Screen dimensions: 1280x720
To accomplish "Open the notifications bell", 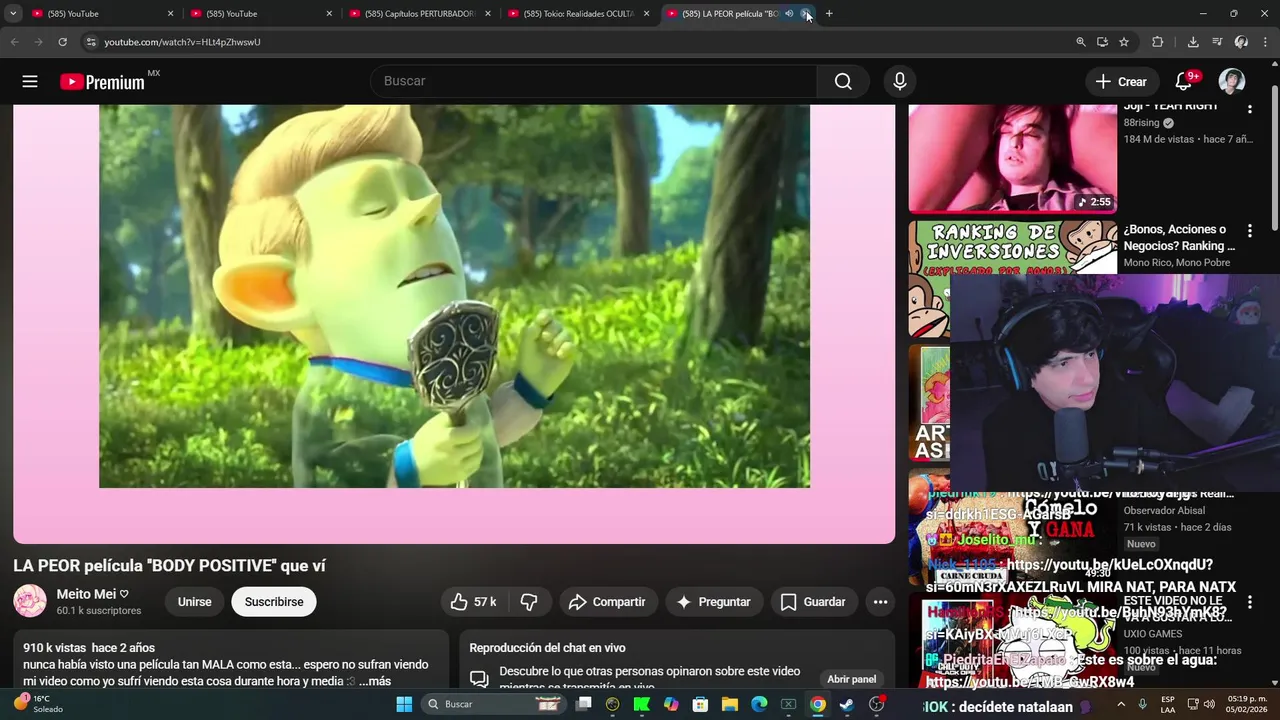I will point(1184,82).
